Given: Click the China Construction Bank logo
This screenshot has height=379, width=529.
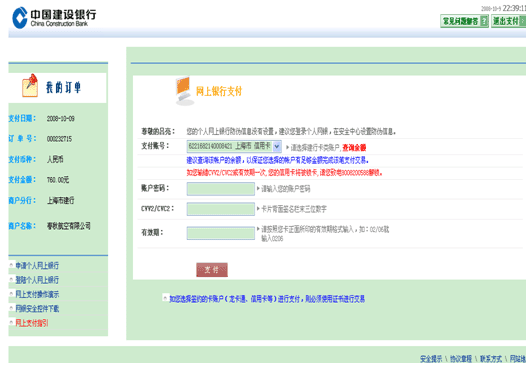Looking at the screenshot, I should [x=54, y=18].
